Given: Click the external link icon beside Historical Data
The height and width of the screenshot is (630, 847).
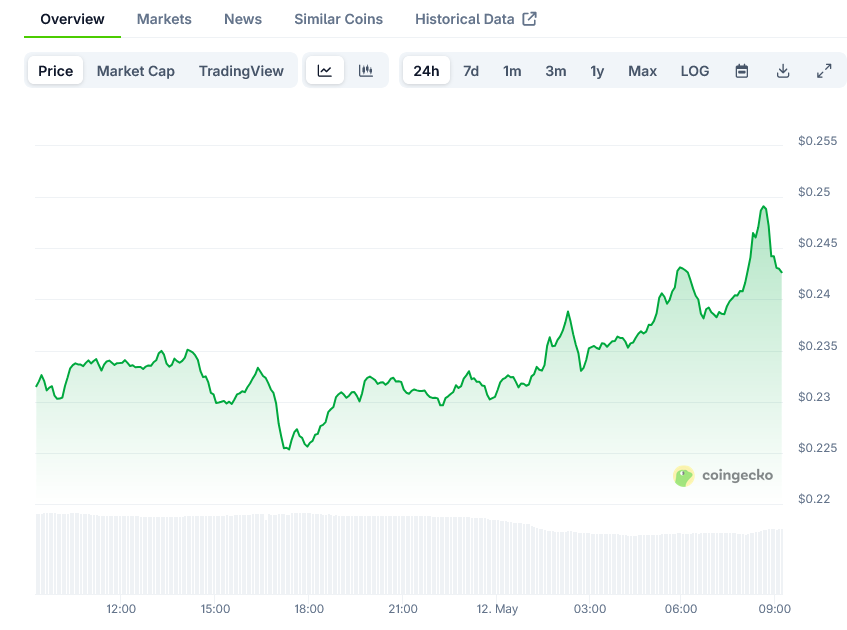Looking at the screenshot, I should 529,19.
